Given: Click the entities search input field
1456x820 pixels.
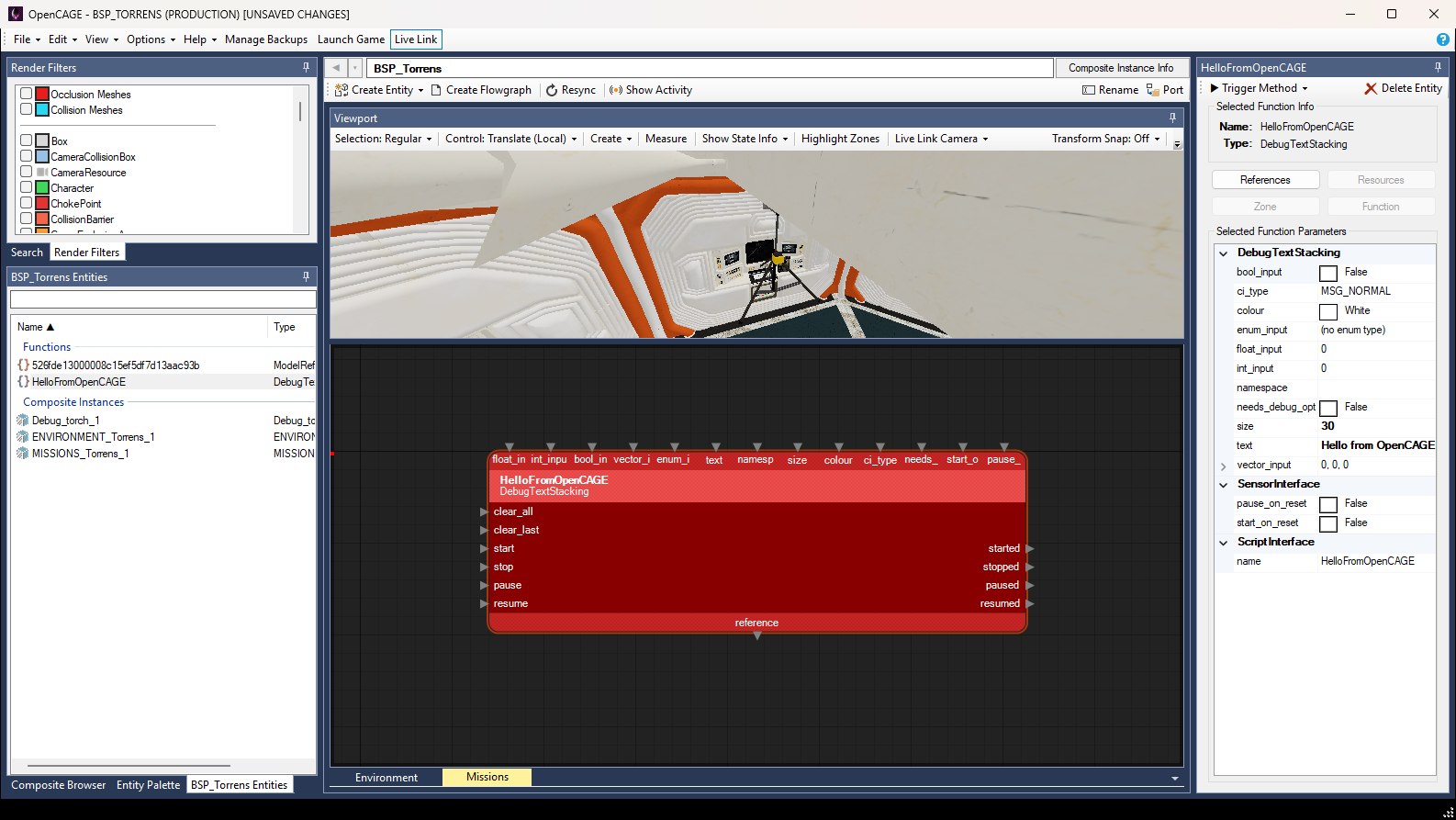Looking at the screenshot, I should (162, 299).
